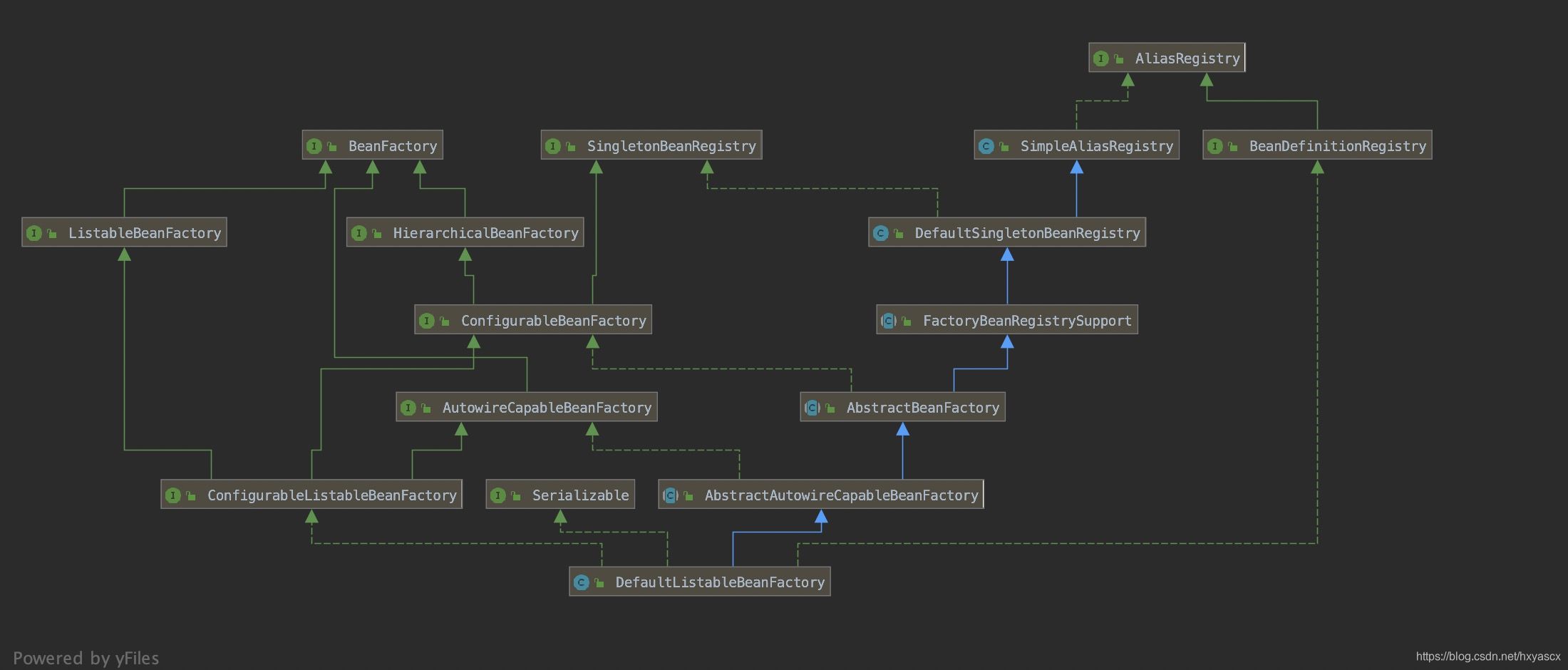This screenshot has width=1568, height=670.
Task: Select the BeanDefinitionRegistry name label
Action: pyautogui.click(x=1338, y=146)
